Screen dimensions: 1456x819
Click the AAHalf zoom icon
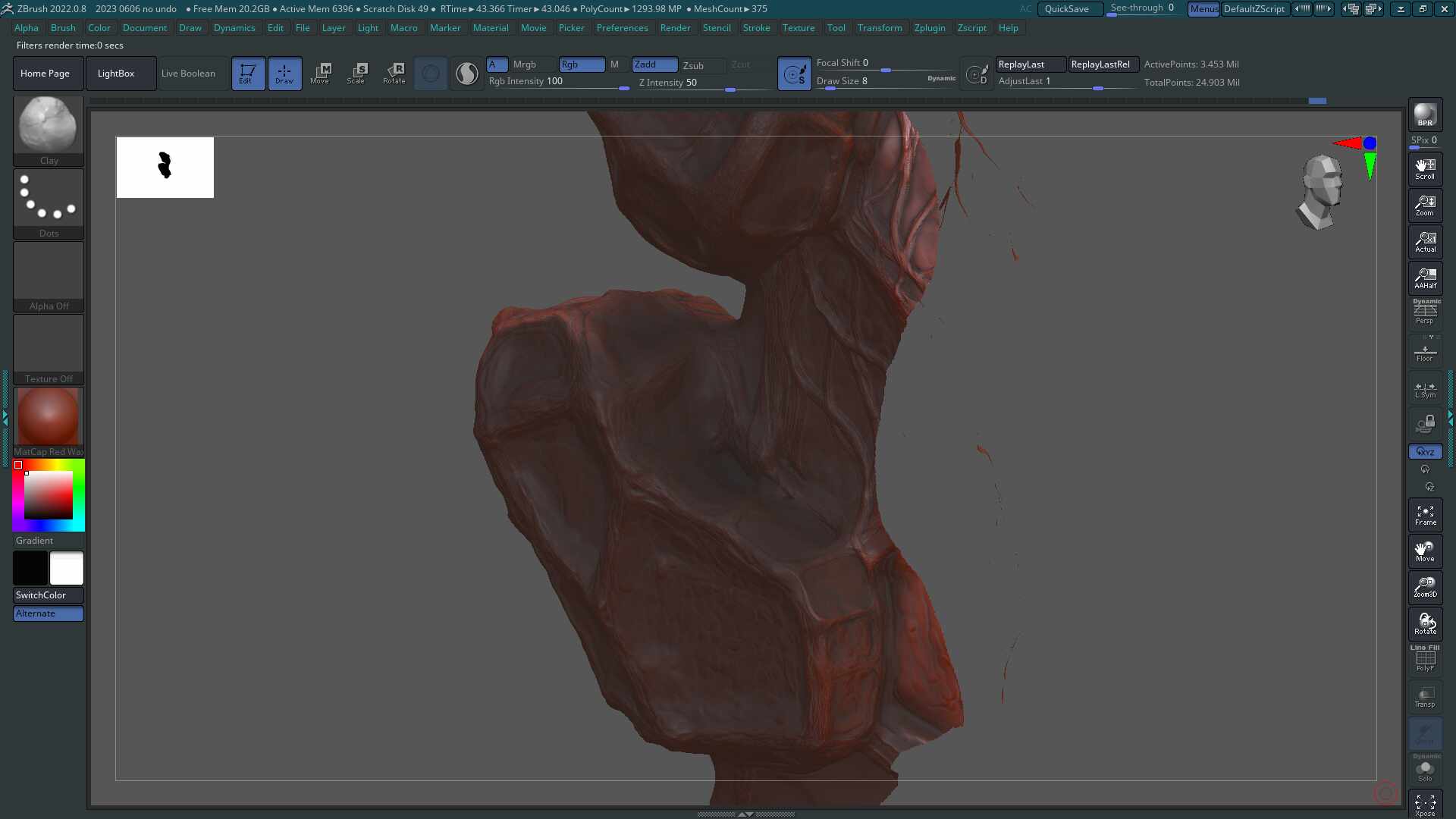[1425, 278]
